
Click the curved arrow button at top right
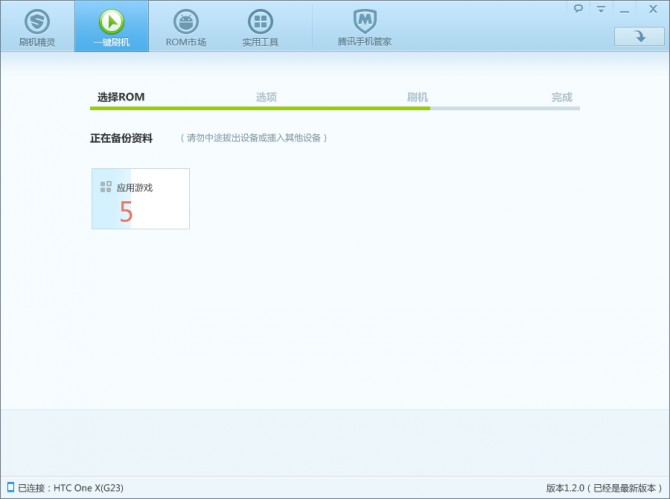tap(639, 36)
